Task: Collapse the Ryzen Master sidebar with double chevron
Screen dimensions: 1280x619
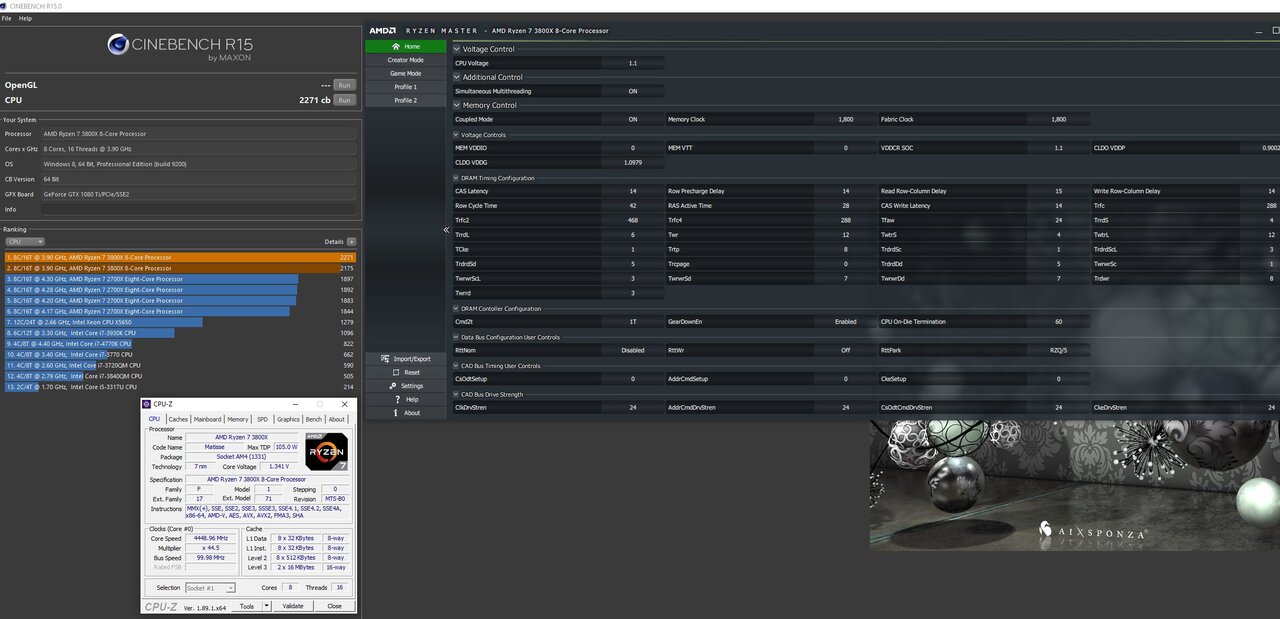Action: coord(447,230)
